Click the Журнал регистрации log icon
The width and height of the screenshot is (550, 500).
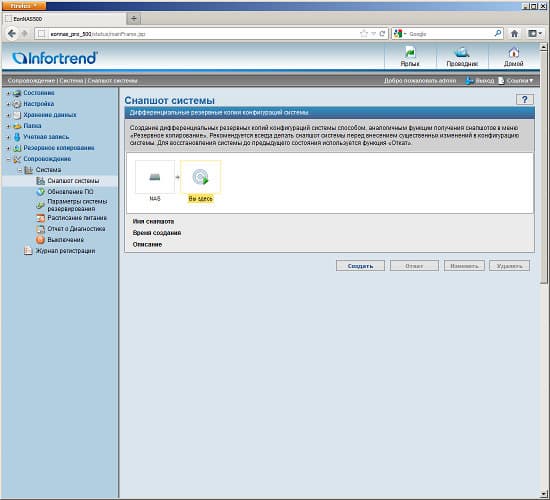[28, 251]
